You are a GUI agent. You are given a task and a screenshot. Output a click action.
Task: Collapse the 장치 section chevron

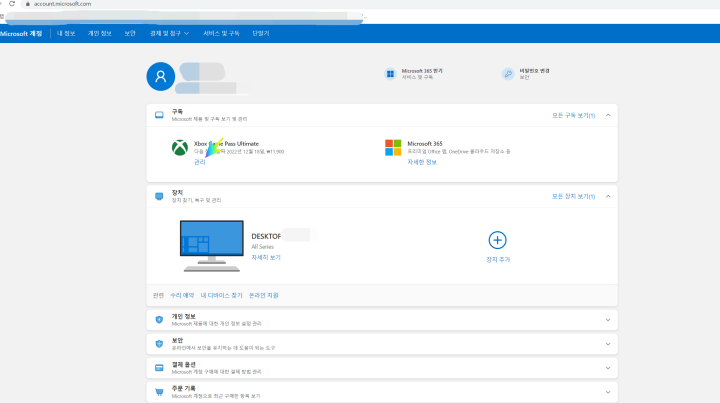click(x=608, y=196)
